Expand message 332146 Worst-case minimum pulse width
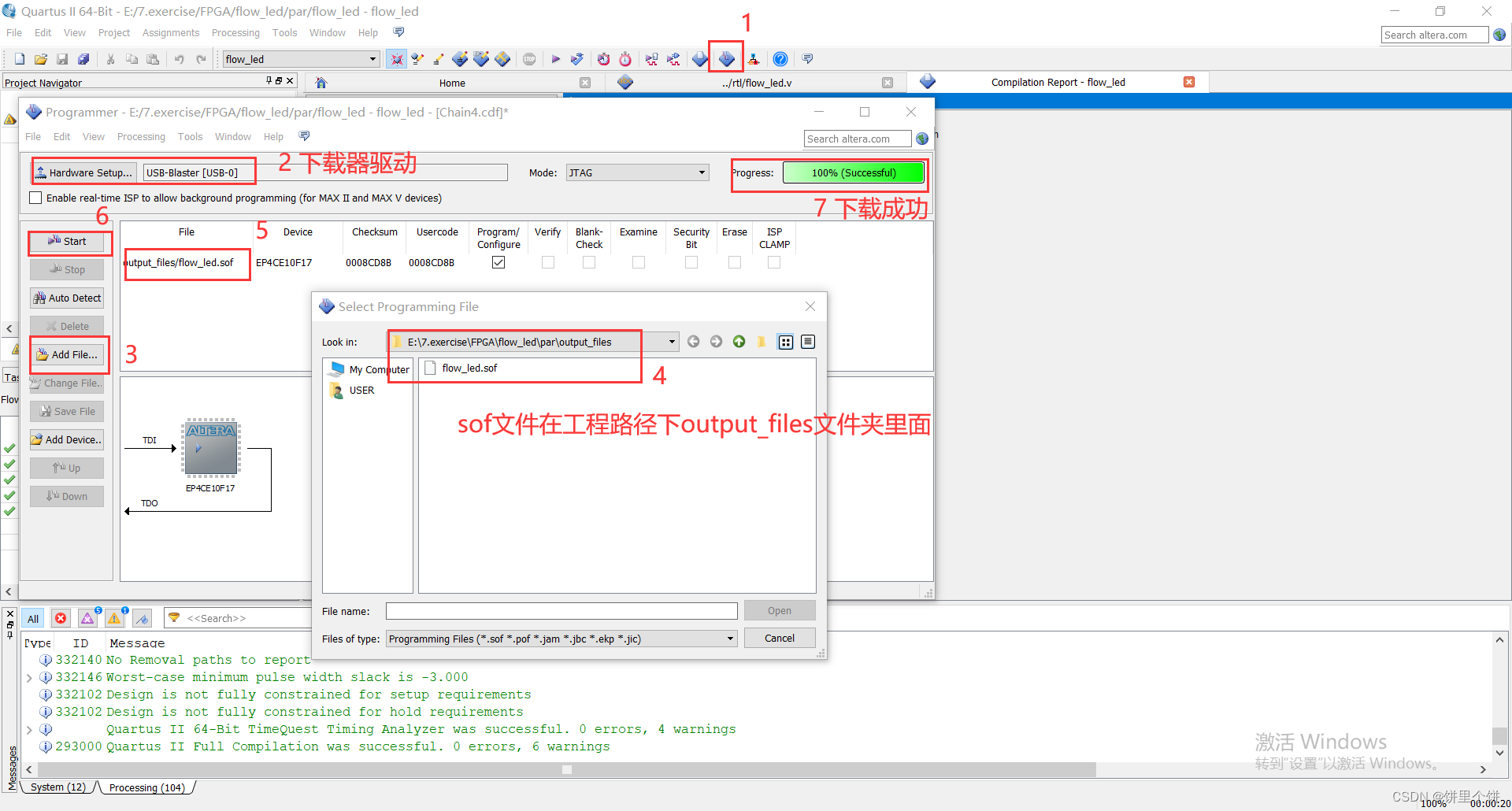Image resolution: width=1512 pixels, height=811 pixels. (29, 677)
